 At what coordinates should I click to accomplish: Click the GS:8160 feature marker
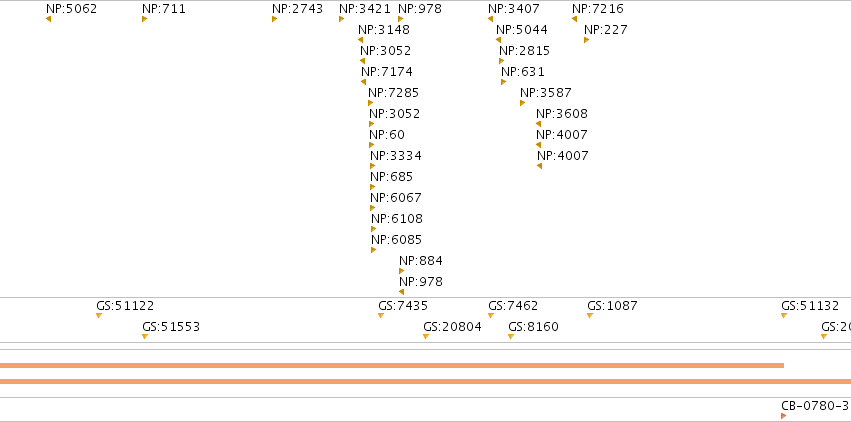coord(511,337)
